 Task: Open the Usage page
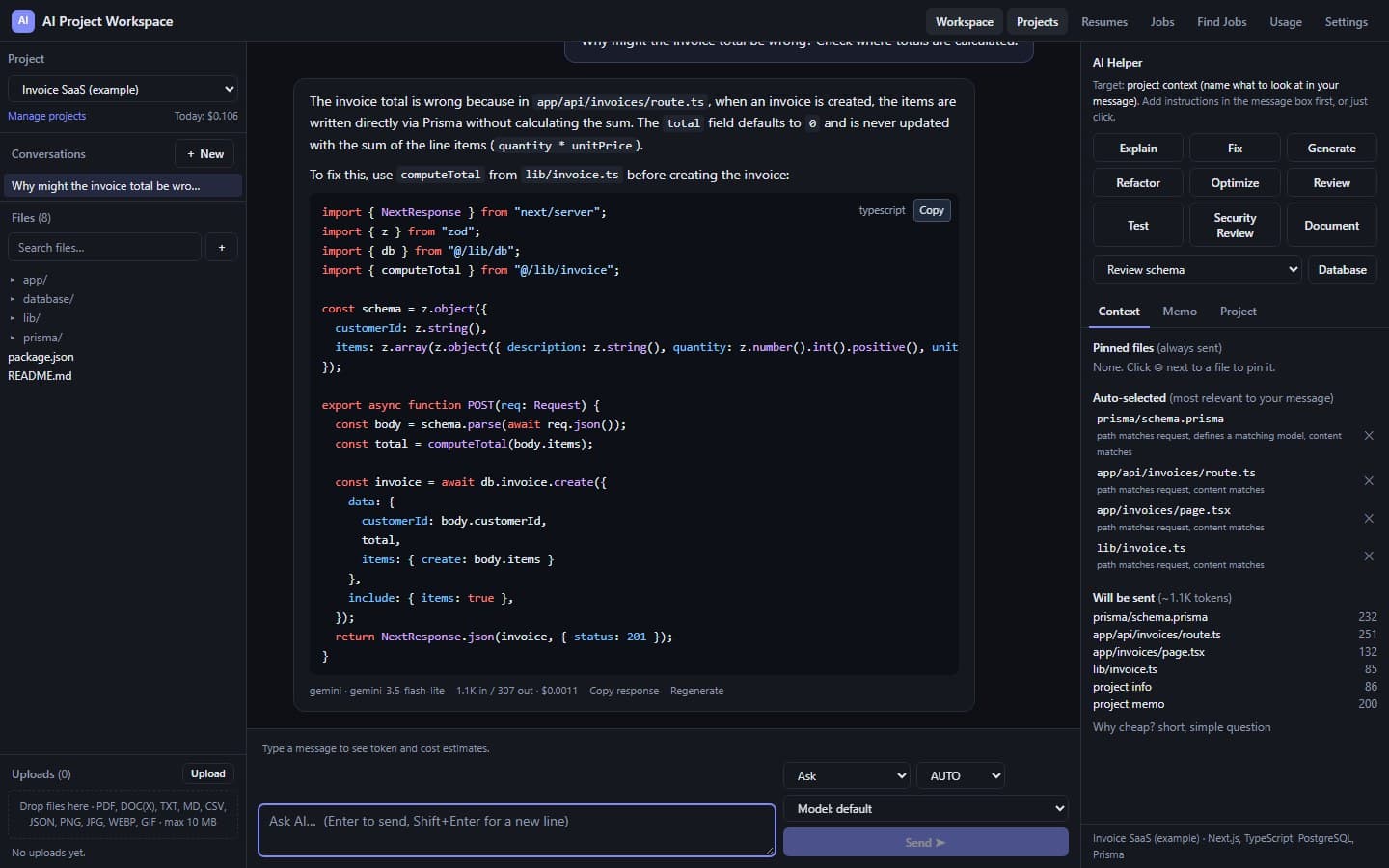coord(1286,21)
